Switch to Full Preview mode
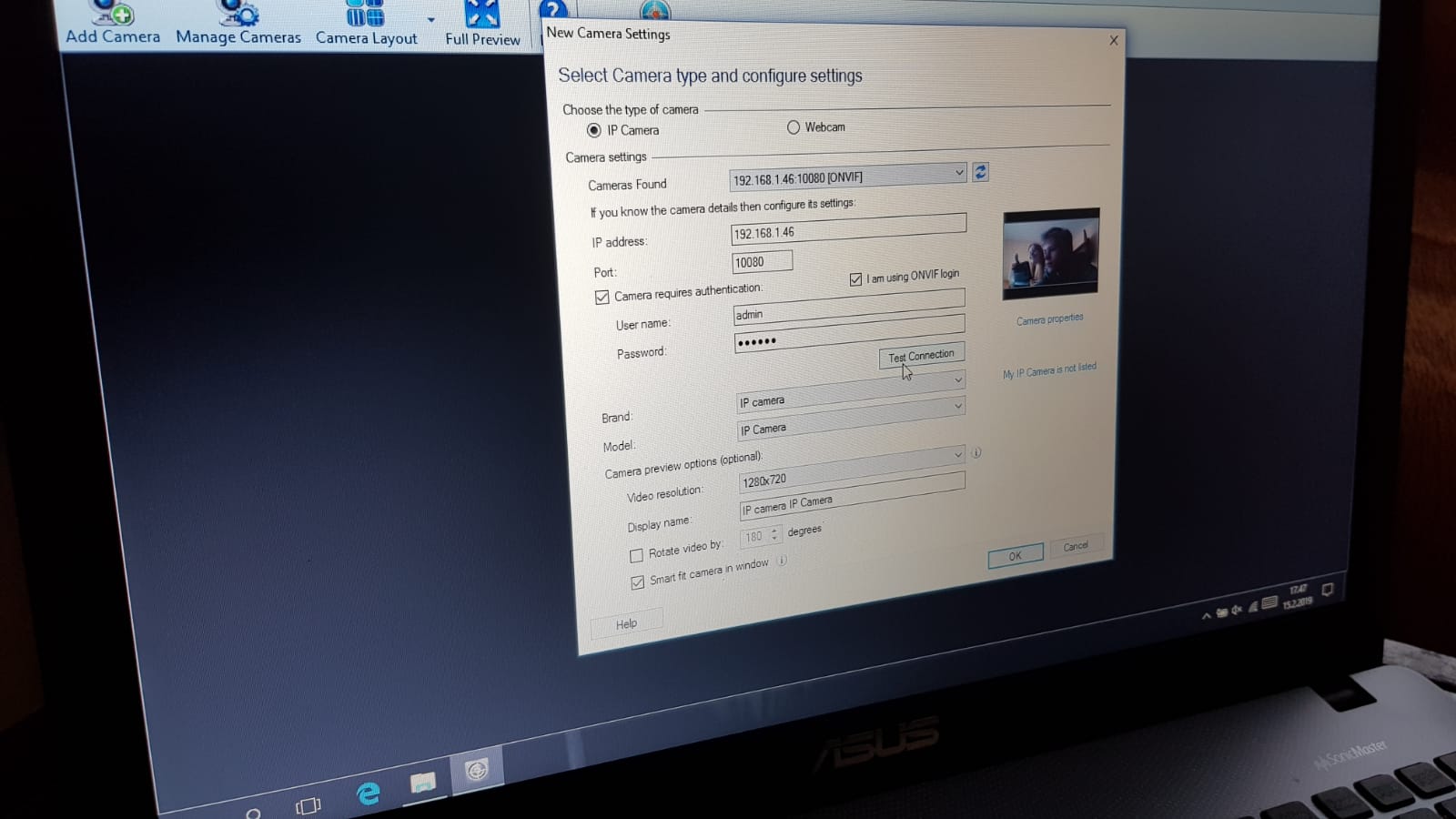 point(482,25)
